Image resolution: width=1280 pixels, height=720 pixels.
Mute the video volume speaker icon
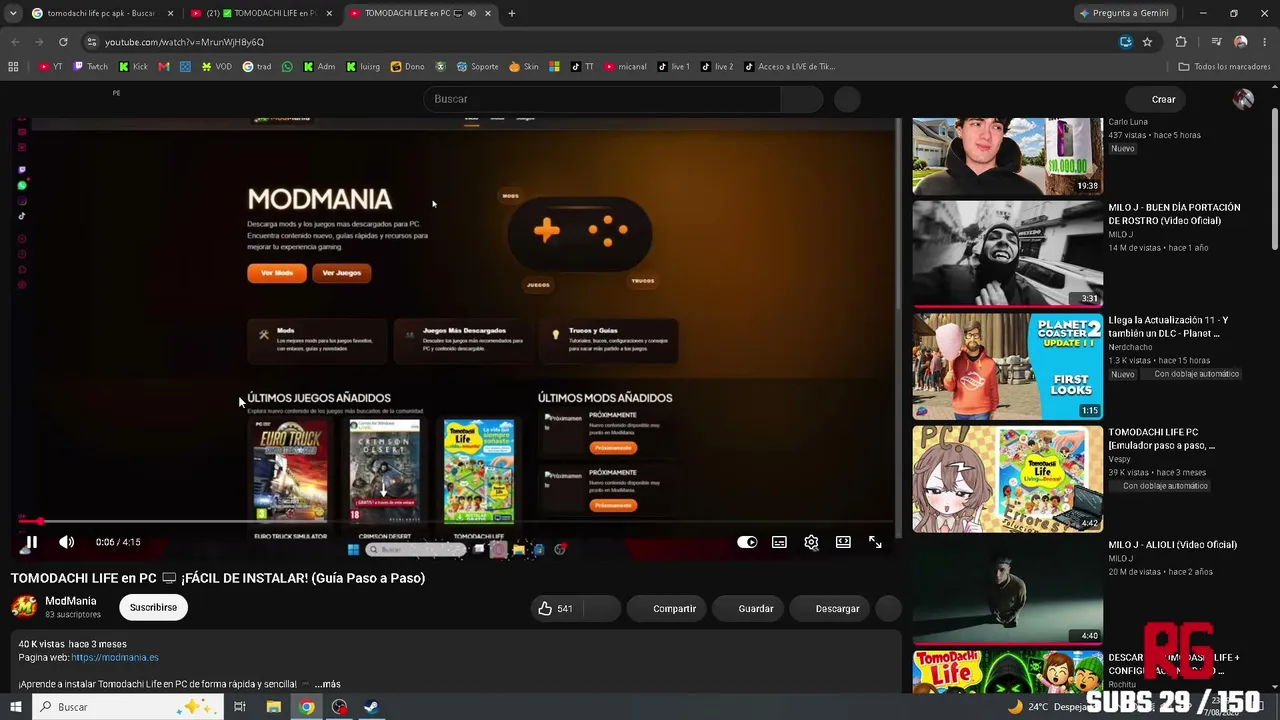tap(66, 542)
